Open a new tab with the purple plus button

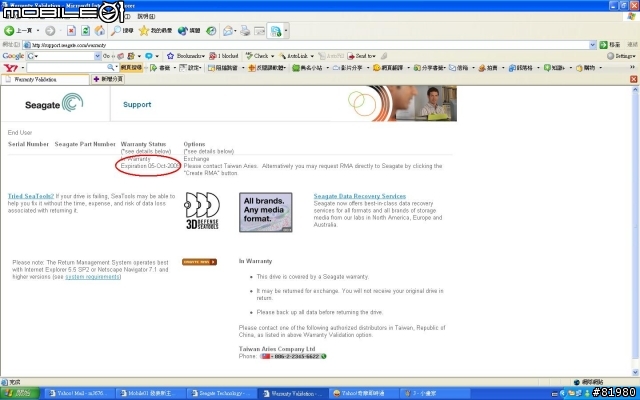point(108,79)
